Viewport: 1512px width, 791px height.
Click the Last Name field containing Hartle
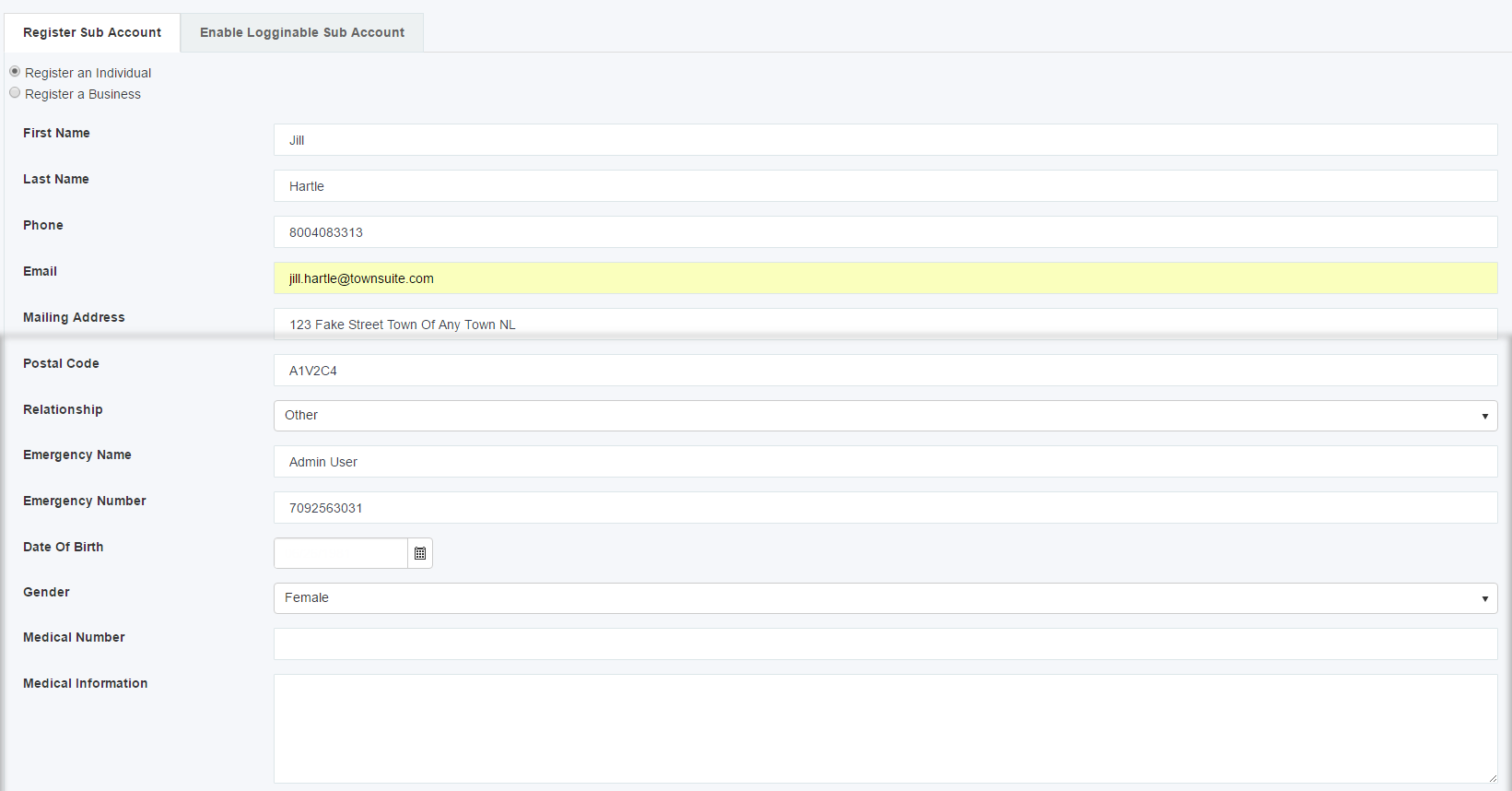click(885, 186)
